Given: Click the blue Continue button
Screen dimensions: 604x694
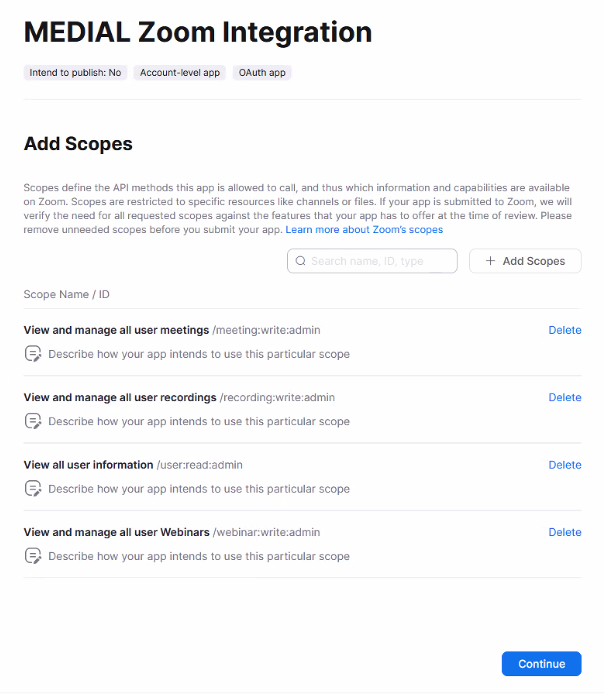Looking at the screenshot, I should [x=541, y=663].
